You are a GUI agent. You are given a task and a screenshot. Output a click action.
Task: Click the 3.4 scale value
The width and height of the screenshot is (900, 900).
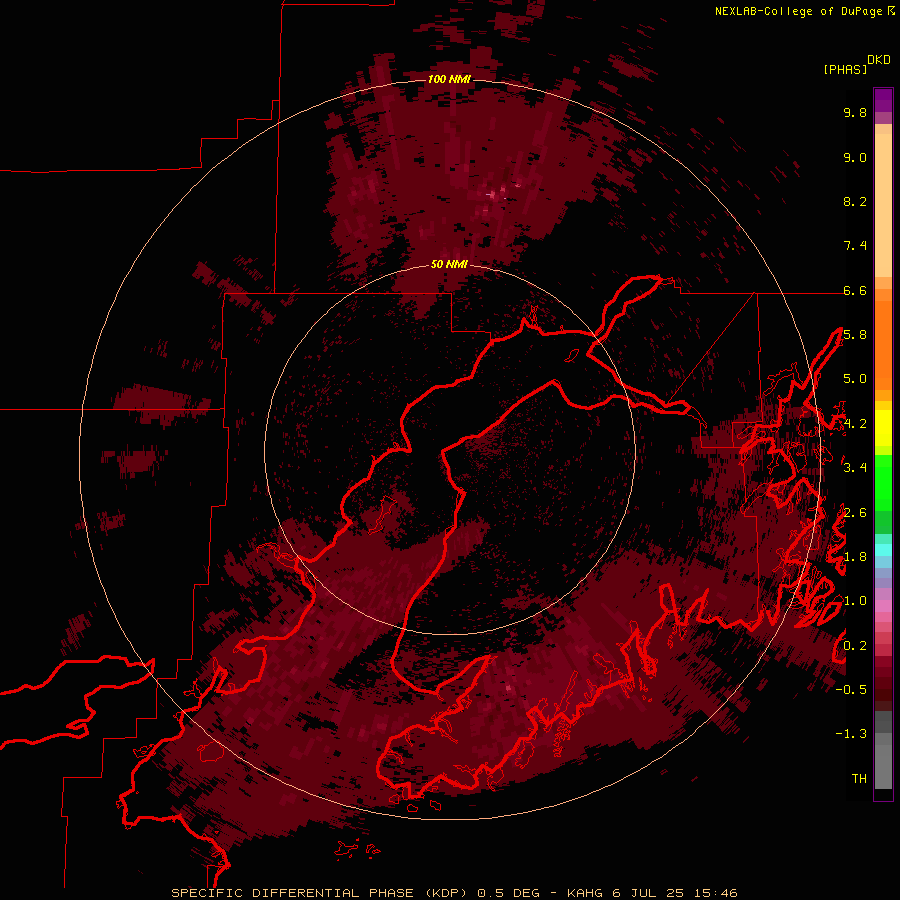click(855, 468)
